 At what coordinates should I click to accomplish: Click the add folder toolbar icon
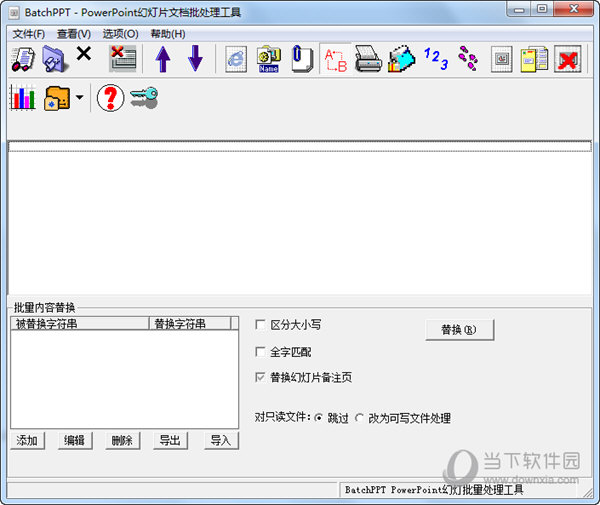55,59
